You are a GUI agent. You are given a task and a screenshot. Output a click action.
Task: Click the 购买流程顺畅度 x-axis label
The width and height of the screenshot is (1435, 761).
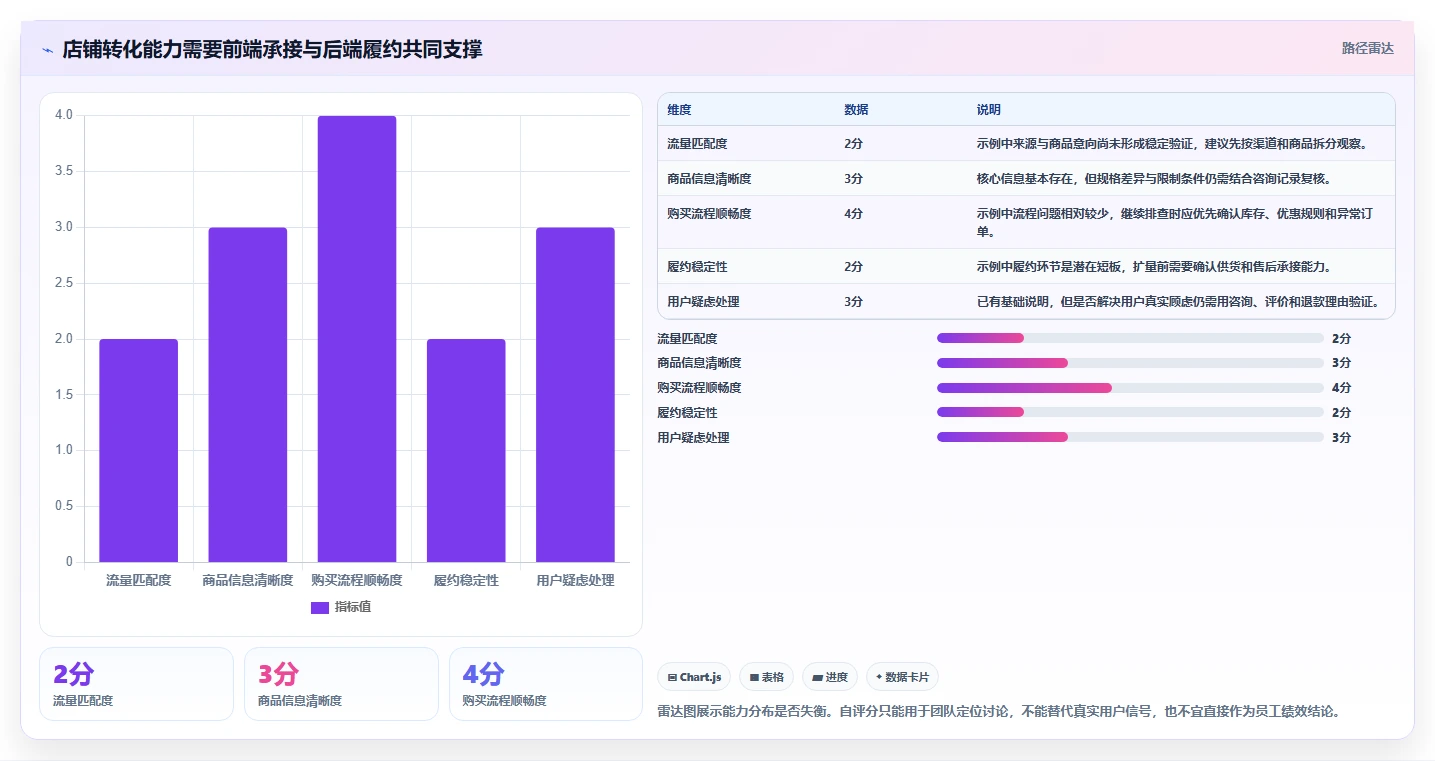point(357,580)
